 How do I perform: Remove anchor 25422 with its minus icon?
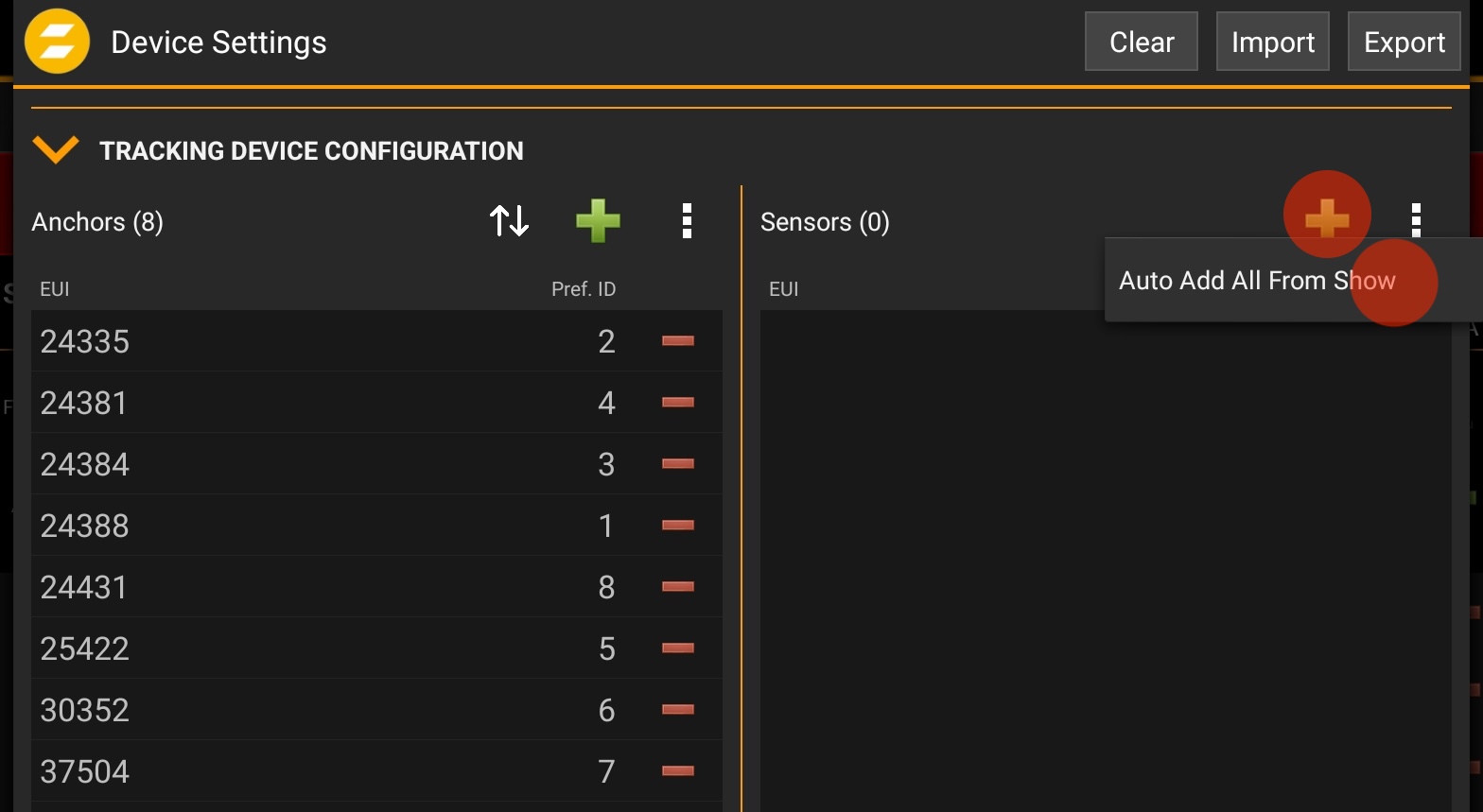[677, 648]
